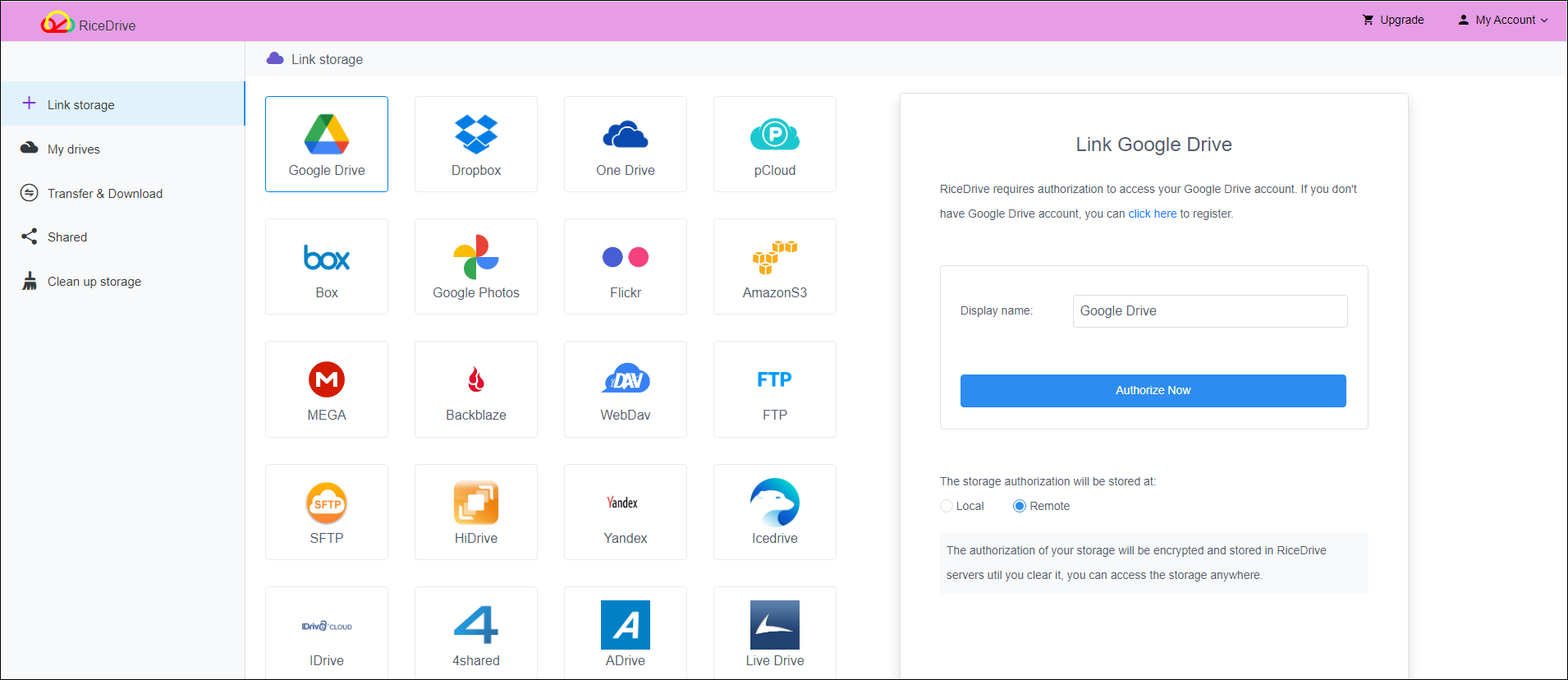Select the IDrive cloud card
The image size is (1568, 680).
[327, 633]
